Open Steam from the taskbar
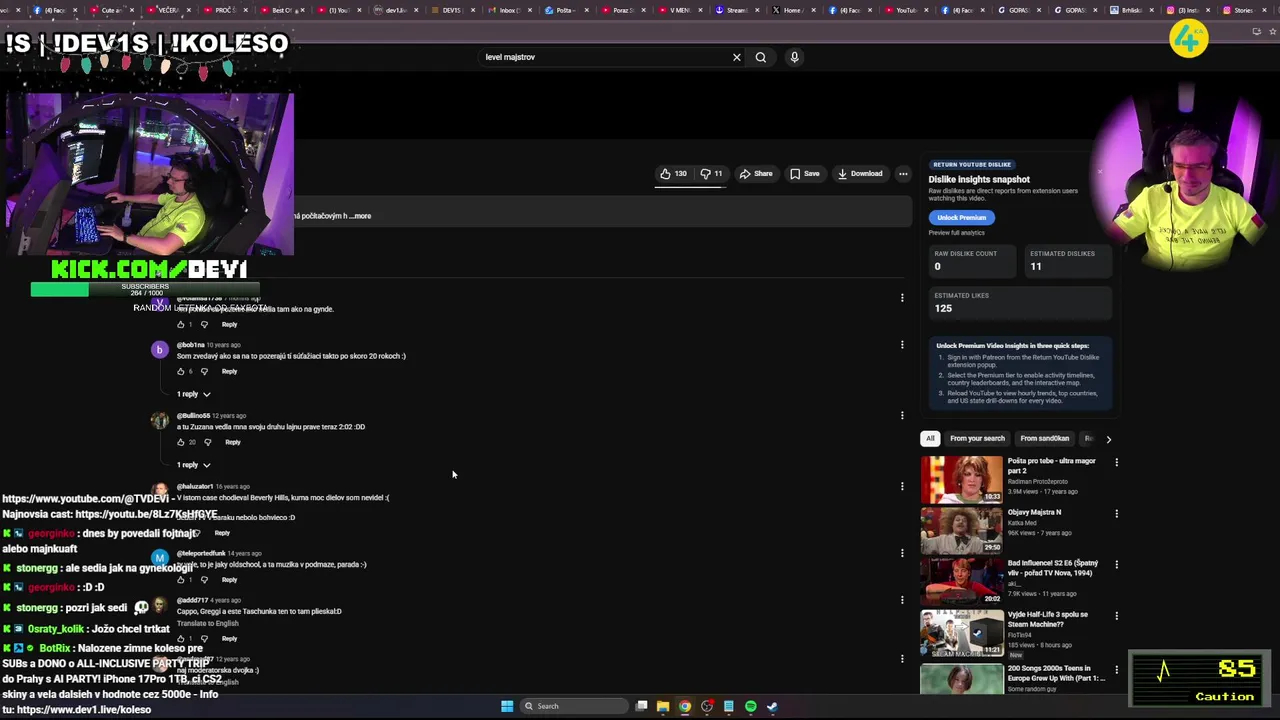 coord(772,706)
